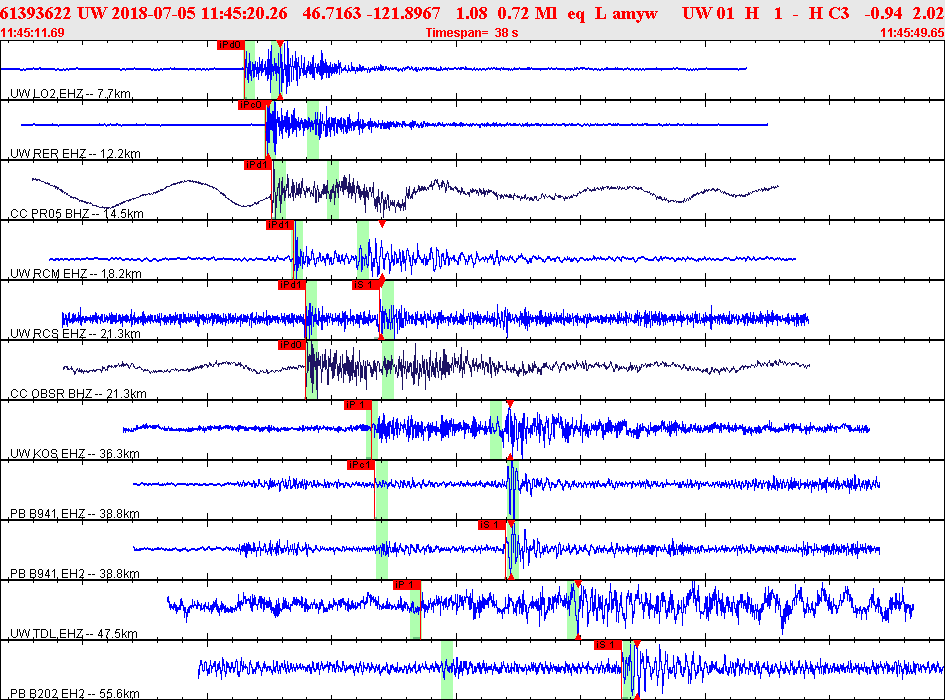
Task: Click the iPc1 pick flag on PB B941 EHZ
Action: tap(360, 464)
